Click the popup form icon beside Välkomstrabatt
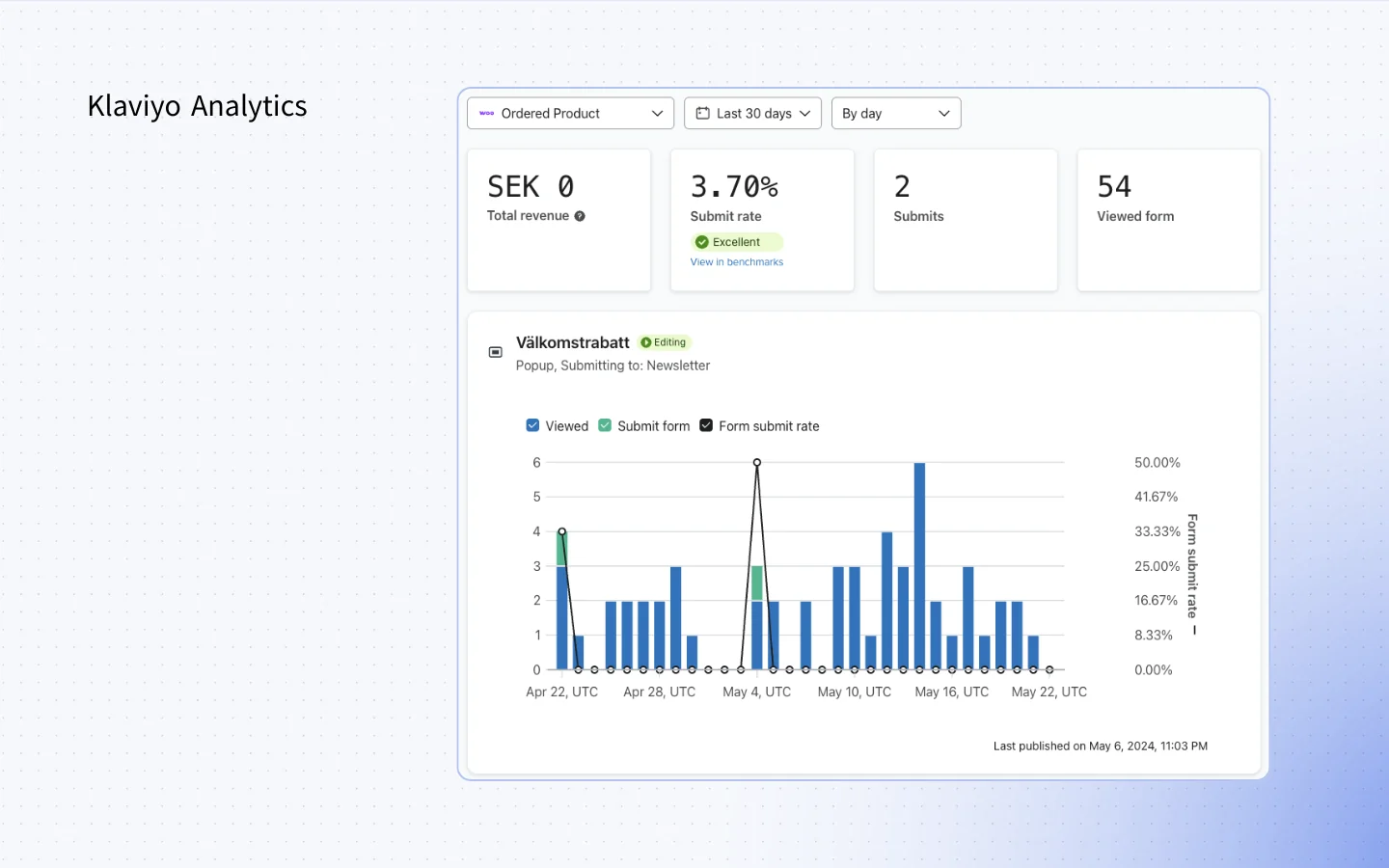1389x868 pixels. (496, 352)
